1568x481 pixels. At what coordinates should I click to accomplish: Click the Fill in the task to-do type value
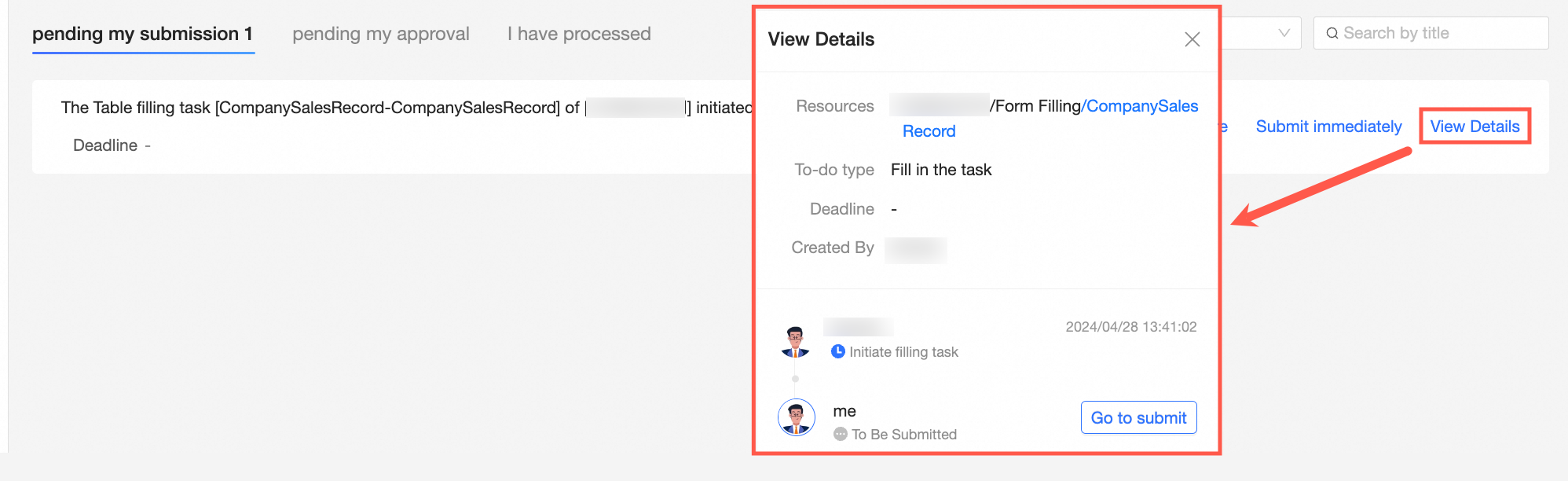pos(941,170)
